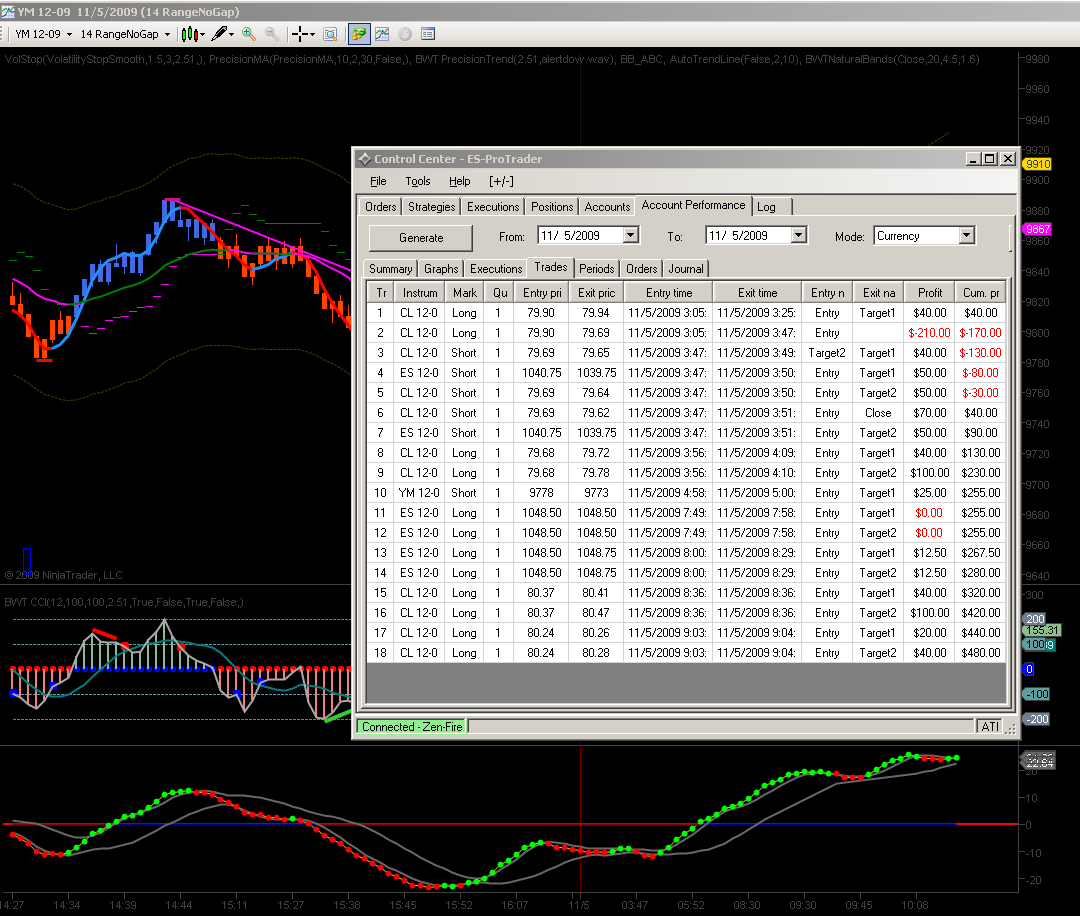This screenshot has height=916, width=1080.
Task: Open the Journal sub-tab
Action: click(x=686, y=269)
